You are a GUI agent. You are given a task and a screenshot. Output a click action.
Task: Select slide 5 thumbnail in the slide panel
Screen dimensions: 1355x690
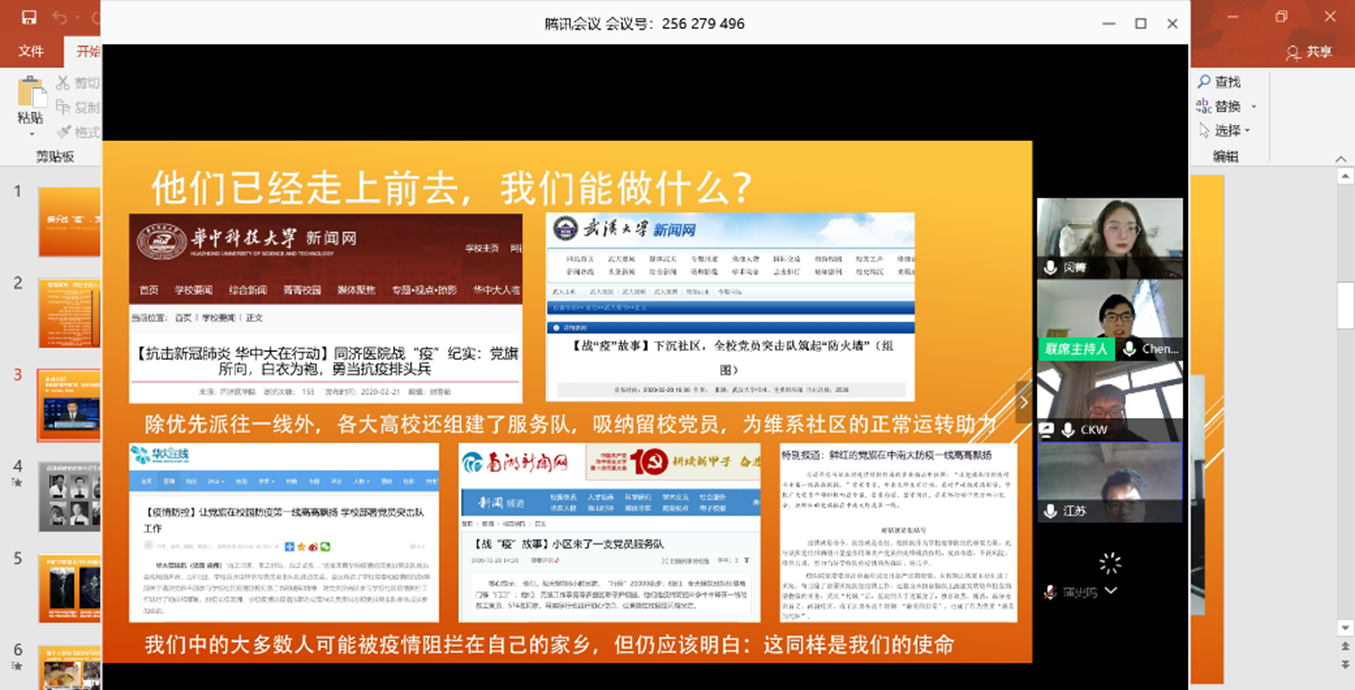coord(69,586)
